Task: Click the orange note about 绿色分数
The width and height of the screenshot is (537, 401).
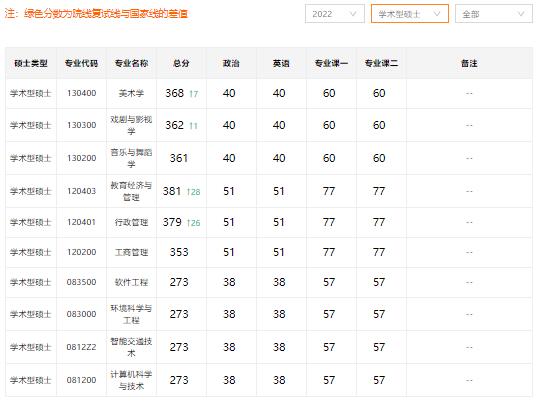Action: [x=96, y=14]
